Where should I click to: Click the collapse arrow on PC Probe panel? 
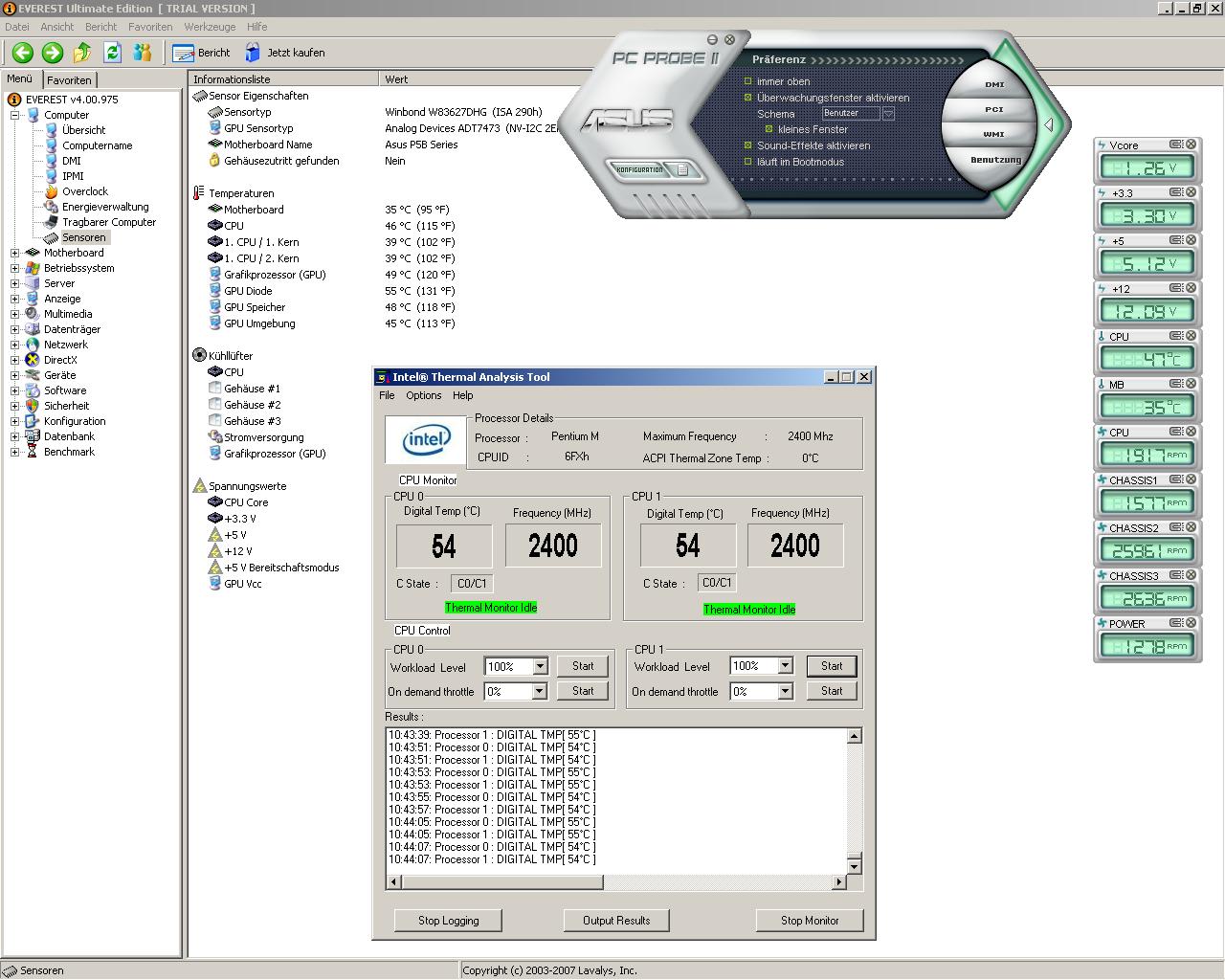(x=1049, y=125)
